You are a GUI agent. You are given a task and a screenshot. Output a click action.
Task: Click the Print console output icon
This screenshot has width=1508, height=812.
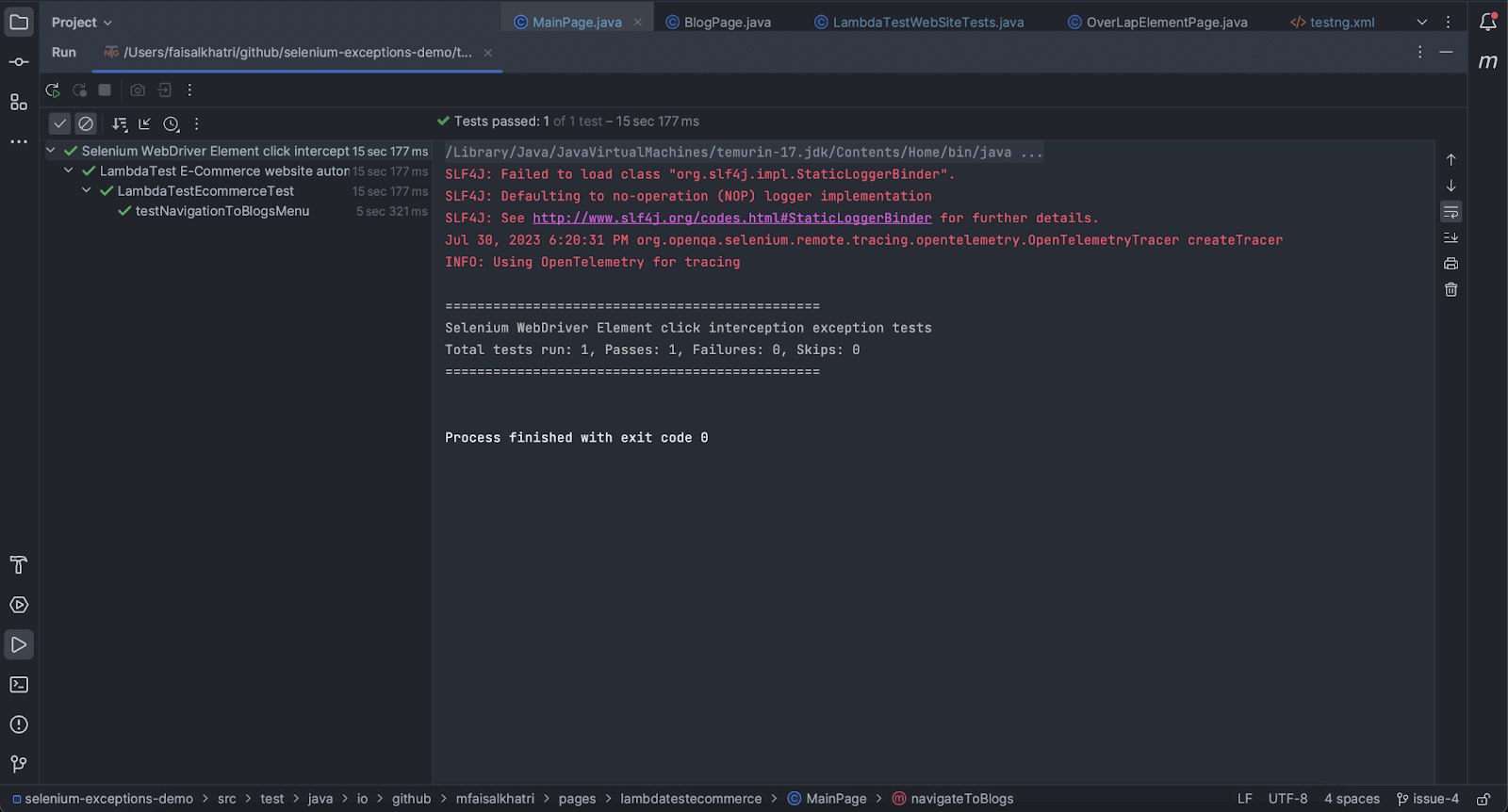(1451, 264)
